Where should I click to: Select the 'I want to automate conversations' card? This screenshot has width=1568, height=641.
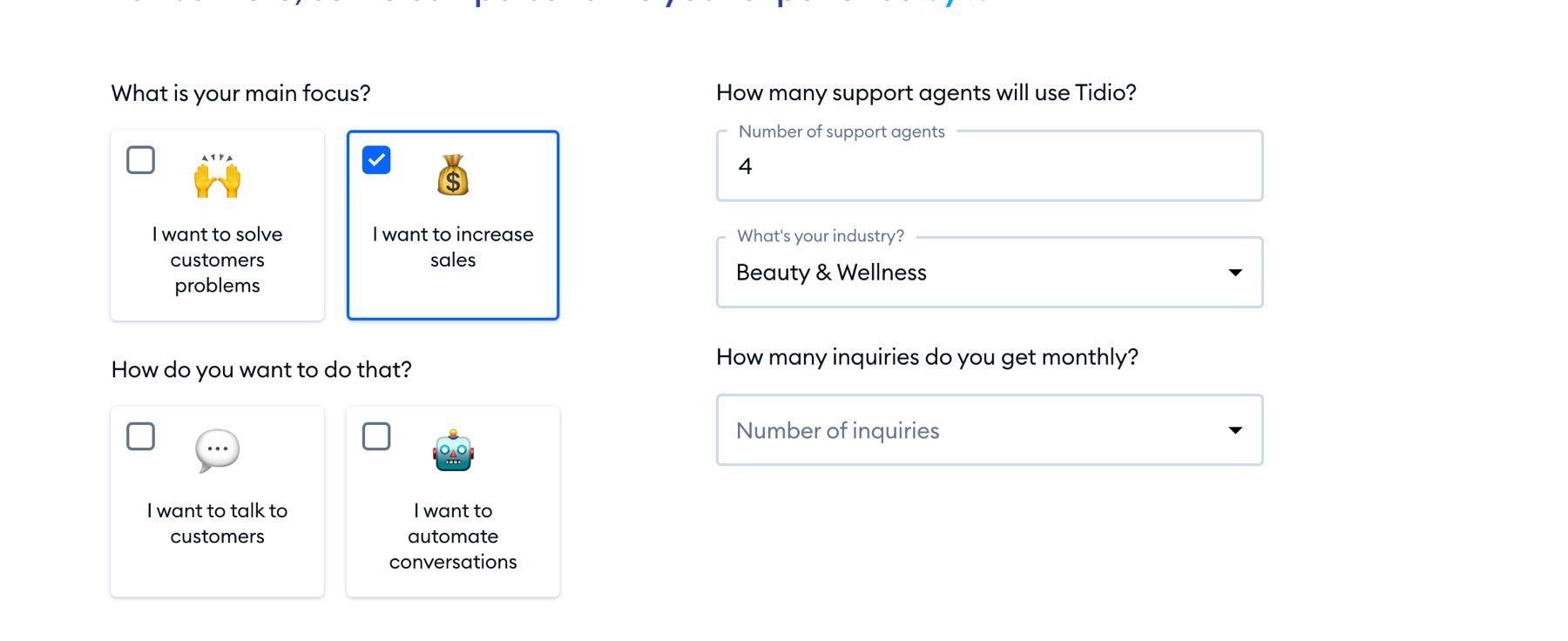[452, 501]
